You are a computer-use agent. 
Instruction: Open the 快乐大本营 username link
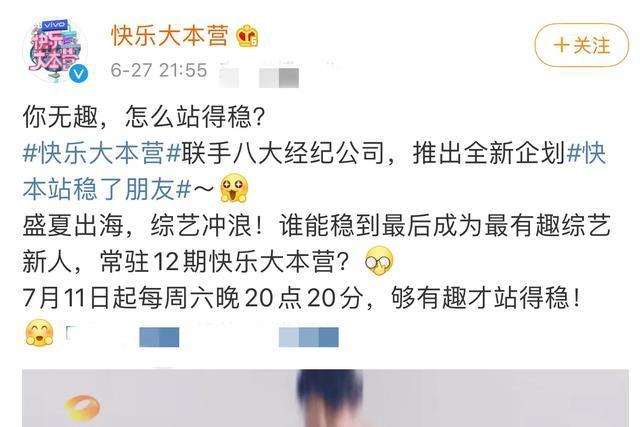coord(170,36)
